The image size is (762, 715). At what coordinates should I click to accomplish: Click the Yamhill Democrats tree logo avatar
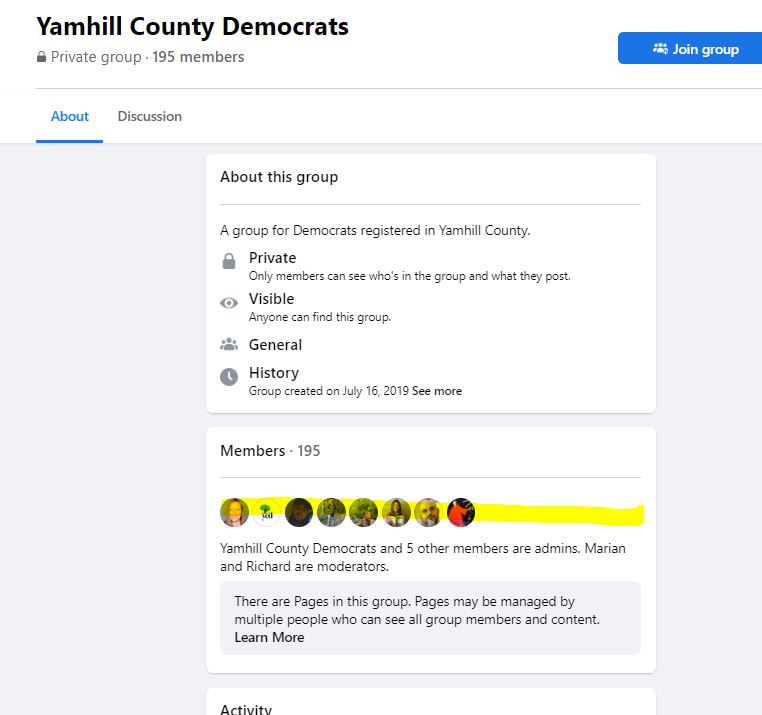click(266, 512)
